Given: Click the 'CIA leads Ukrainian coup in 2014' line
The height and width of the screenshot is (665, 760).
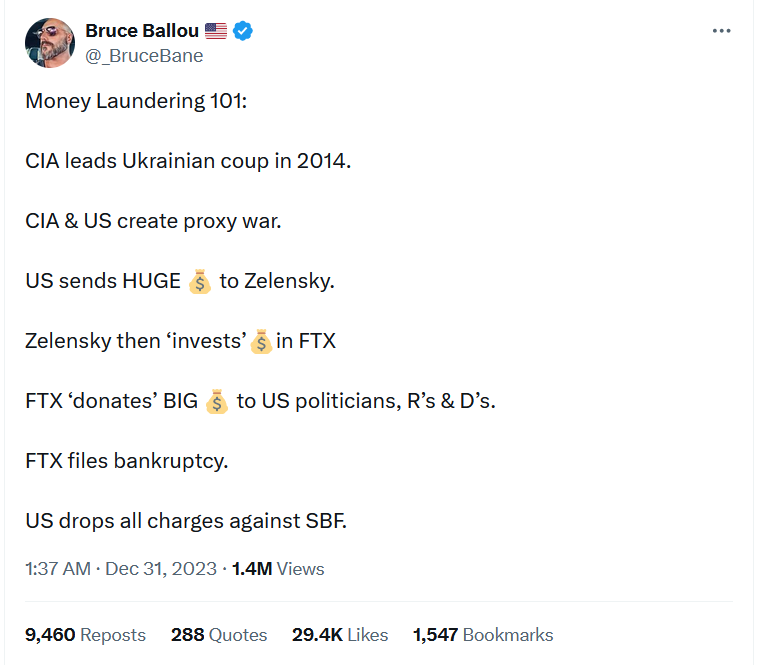Looking at the screenshot, I should point(188,161).
